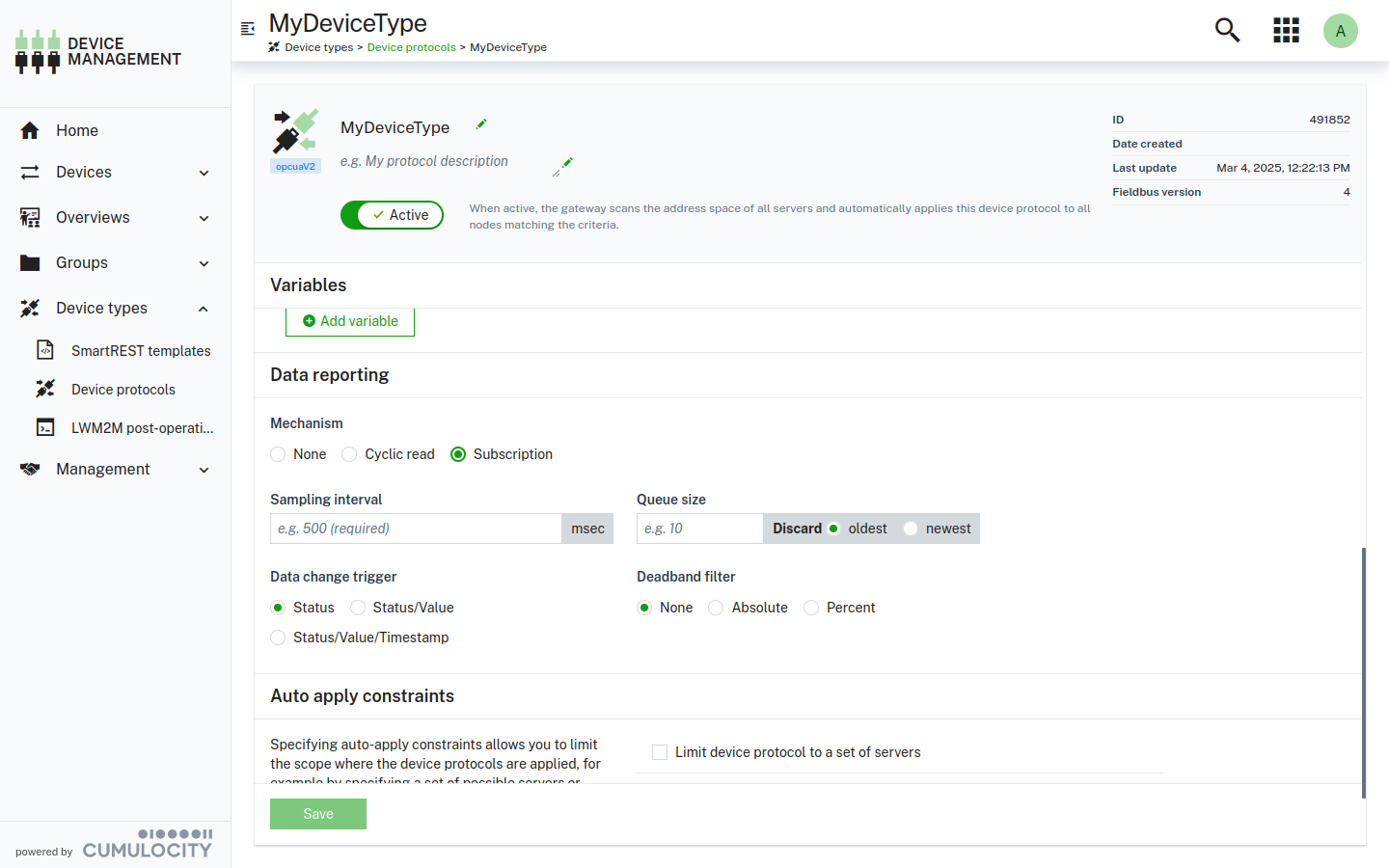Click the Add variable button
The height and width of the screenshot is (868, 1389).
(350, 321)
